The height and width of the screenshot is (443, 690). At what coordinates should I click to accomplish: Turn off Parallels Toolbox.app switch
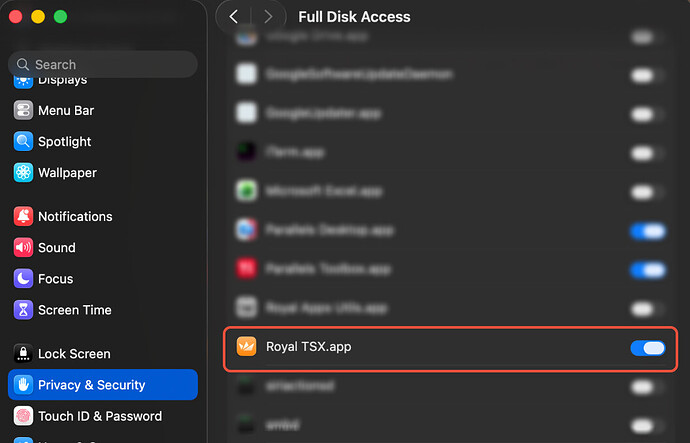pyautogui.click(x=648, y=270)
